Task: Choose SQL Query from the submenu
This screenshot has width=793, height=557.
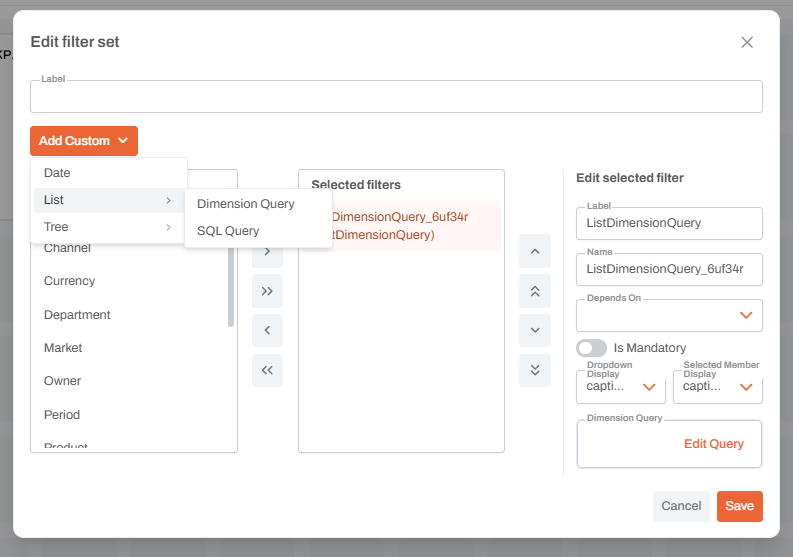Action: pos(258,231)
